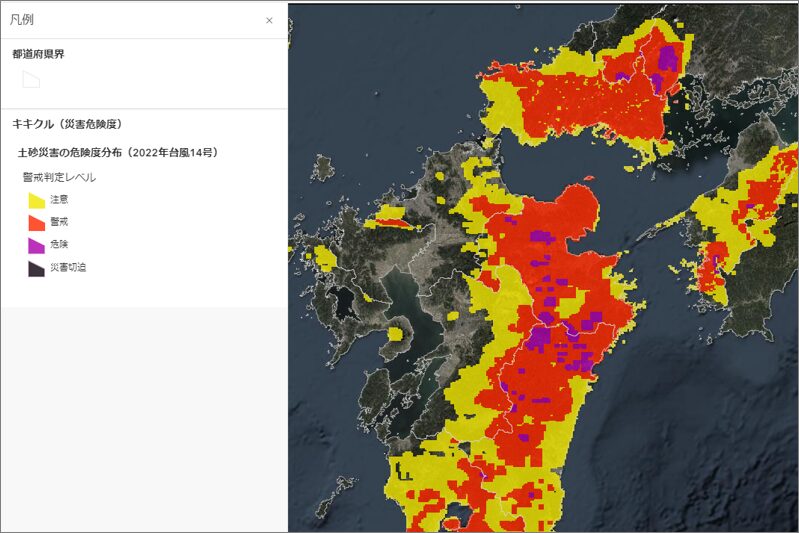Select the 都道府県界 heading
Image resolution: width=799 pixels, height=533 pixels.
(38, 54)
